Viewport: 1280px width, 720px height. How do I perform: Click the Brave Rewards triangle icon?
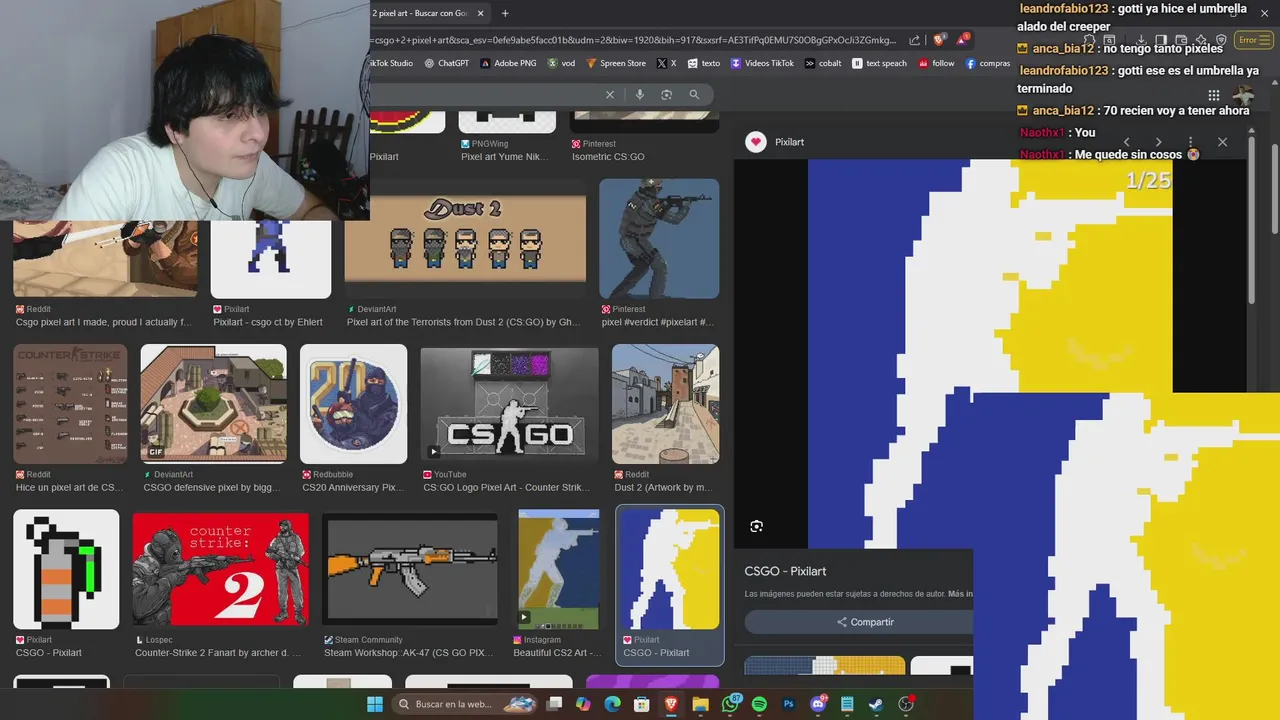962,40
